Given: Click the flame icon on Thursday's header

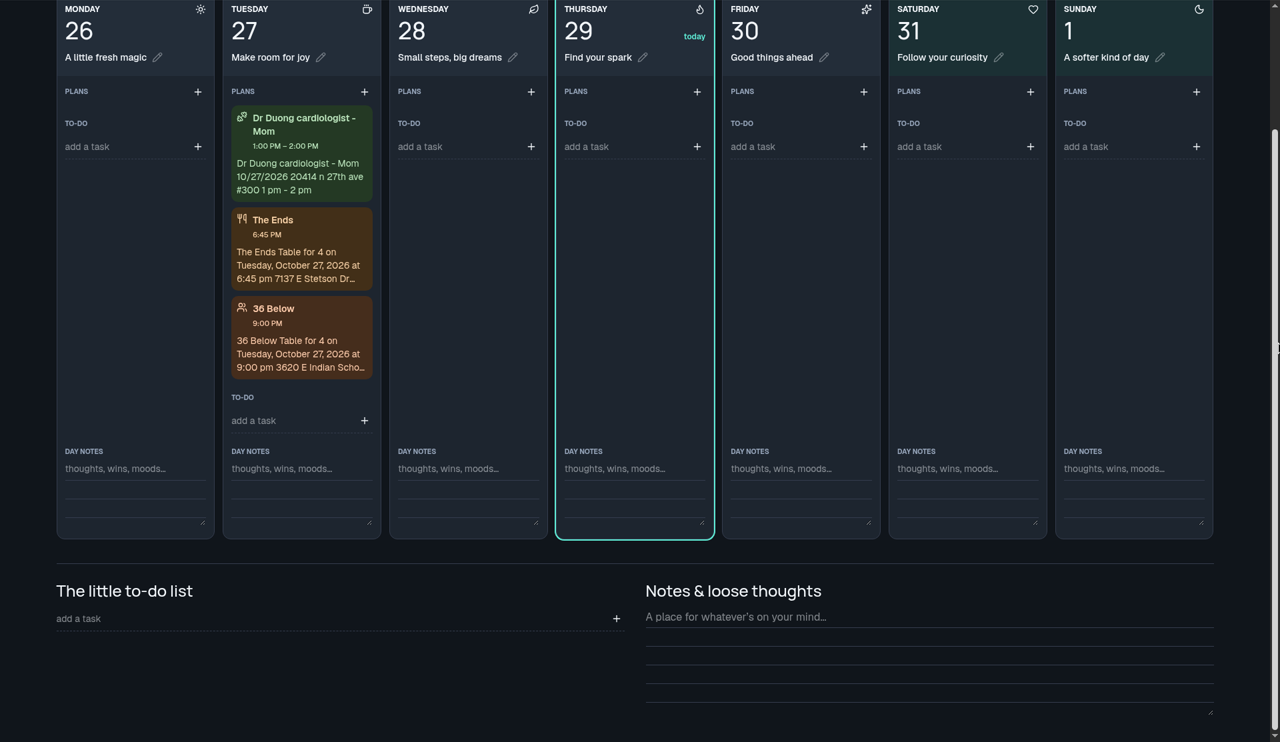Looking at the screenshot, I should click(x=700, y=10).
